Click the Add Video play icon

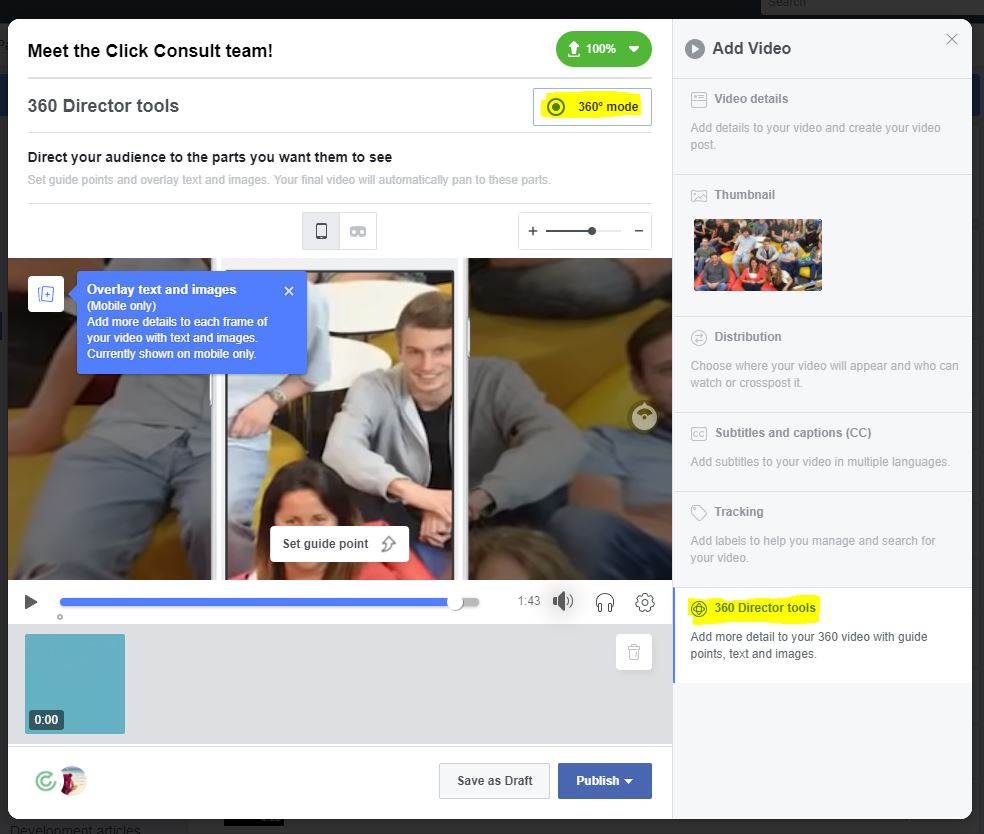(695, 48)
